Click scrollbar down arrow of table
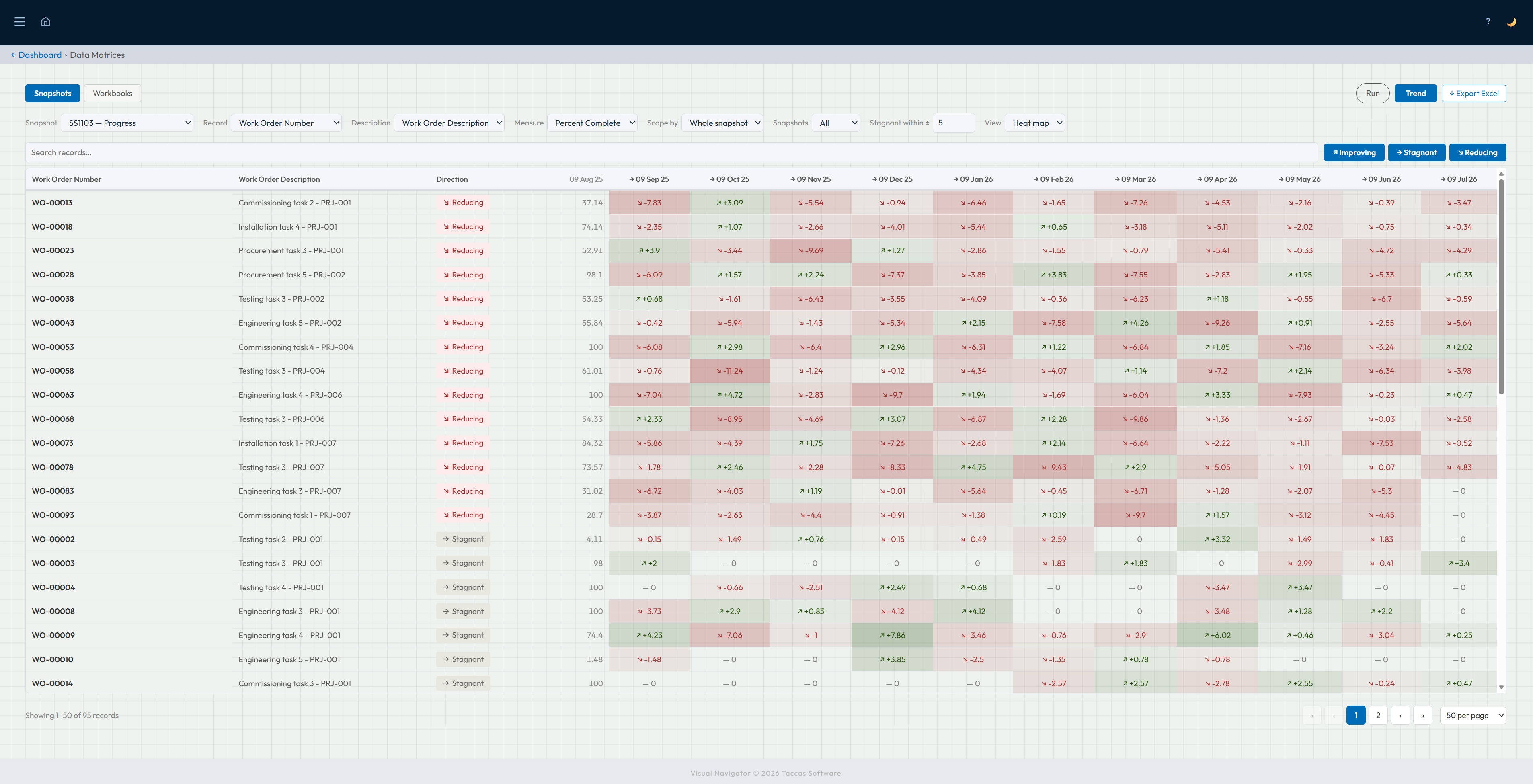The width and height of the screenshot is (1533, 784). [1501, 687]
